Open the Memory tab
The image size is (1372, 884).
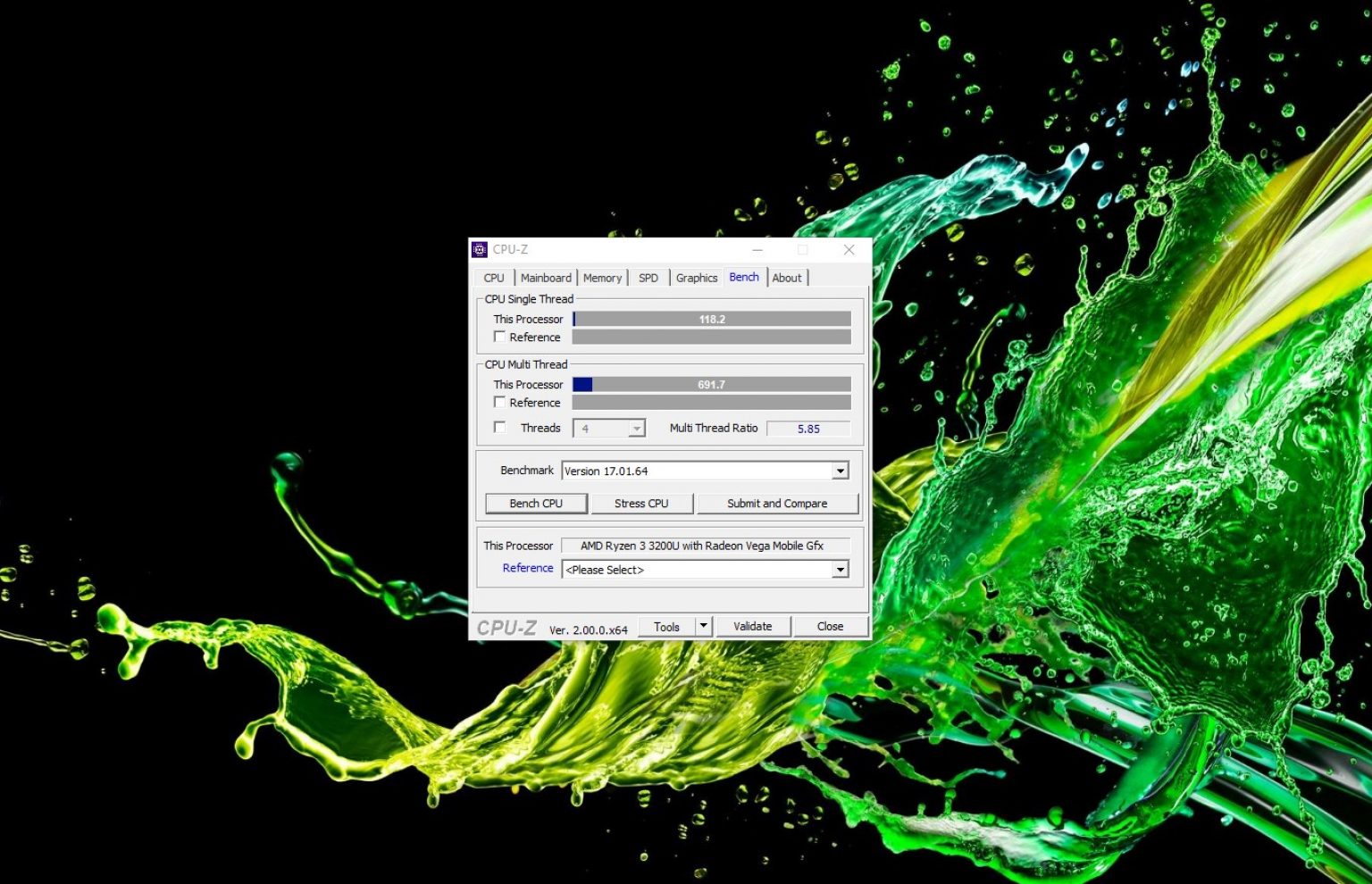(x=602, y=278)
